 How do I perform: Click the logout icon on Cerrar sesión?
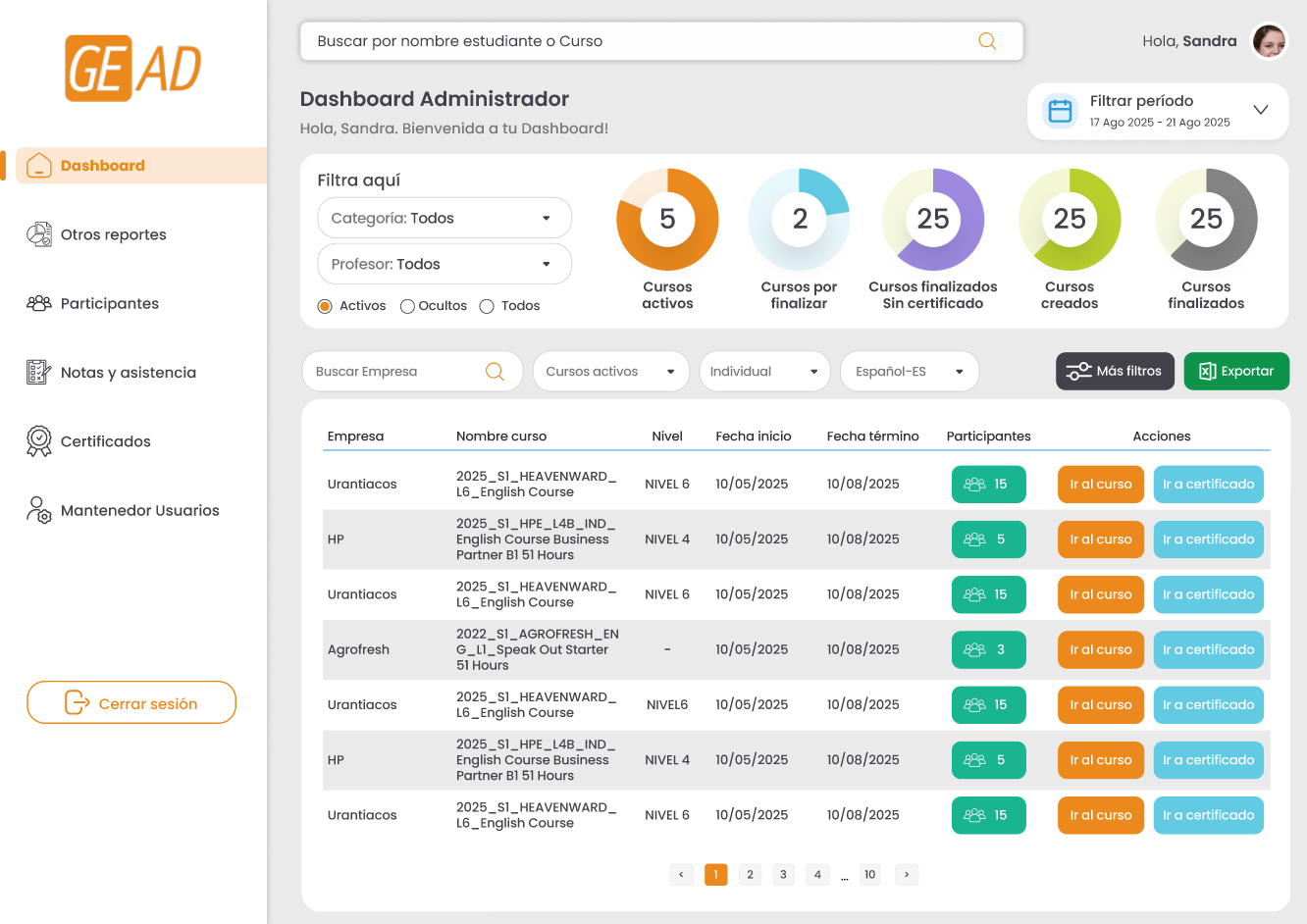[x=78, y=702]
